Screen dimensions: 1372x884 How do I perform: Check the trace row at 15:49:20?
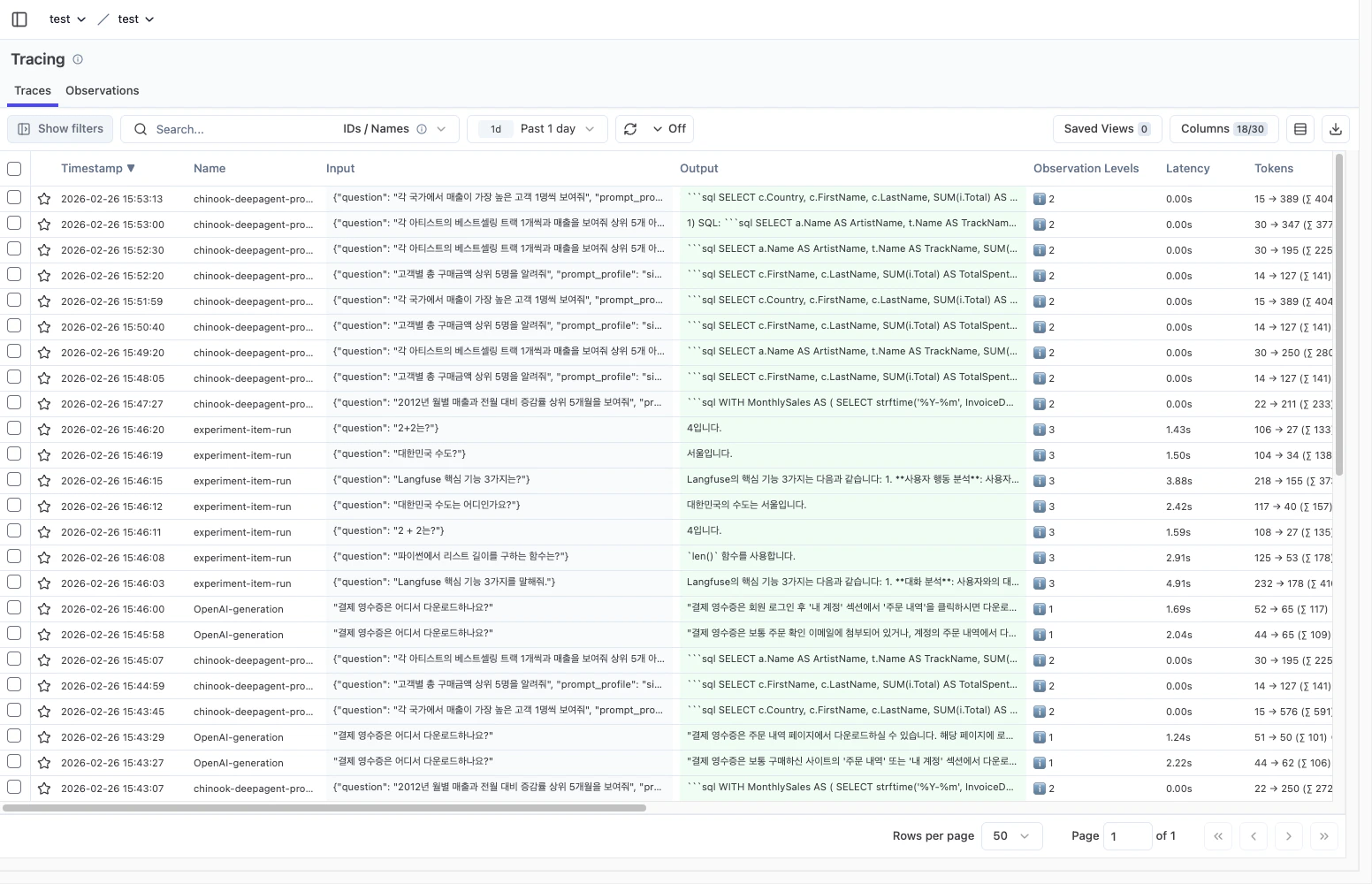coord(14,351)
